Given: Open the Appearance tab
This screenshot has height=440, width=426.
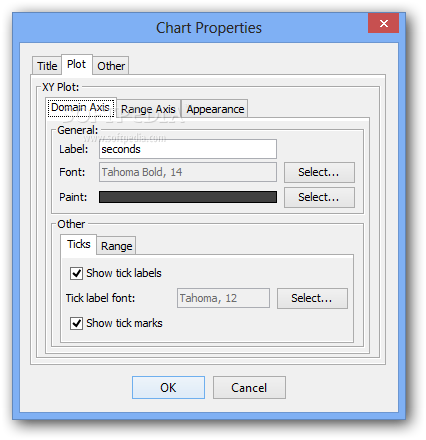Looking at the screenshot, I should click(215, 109).
